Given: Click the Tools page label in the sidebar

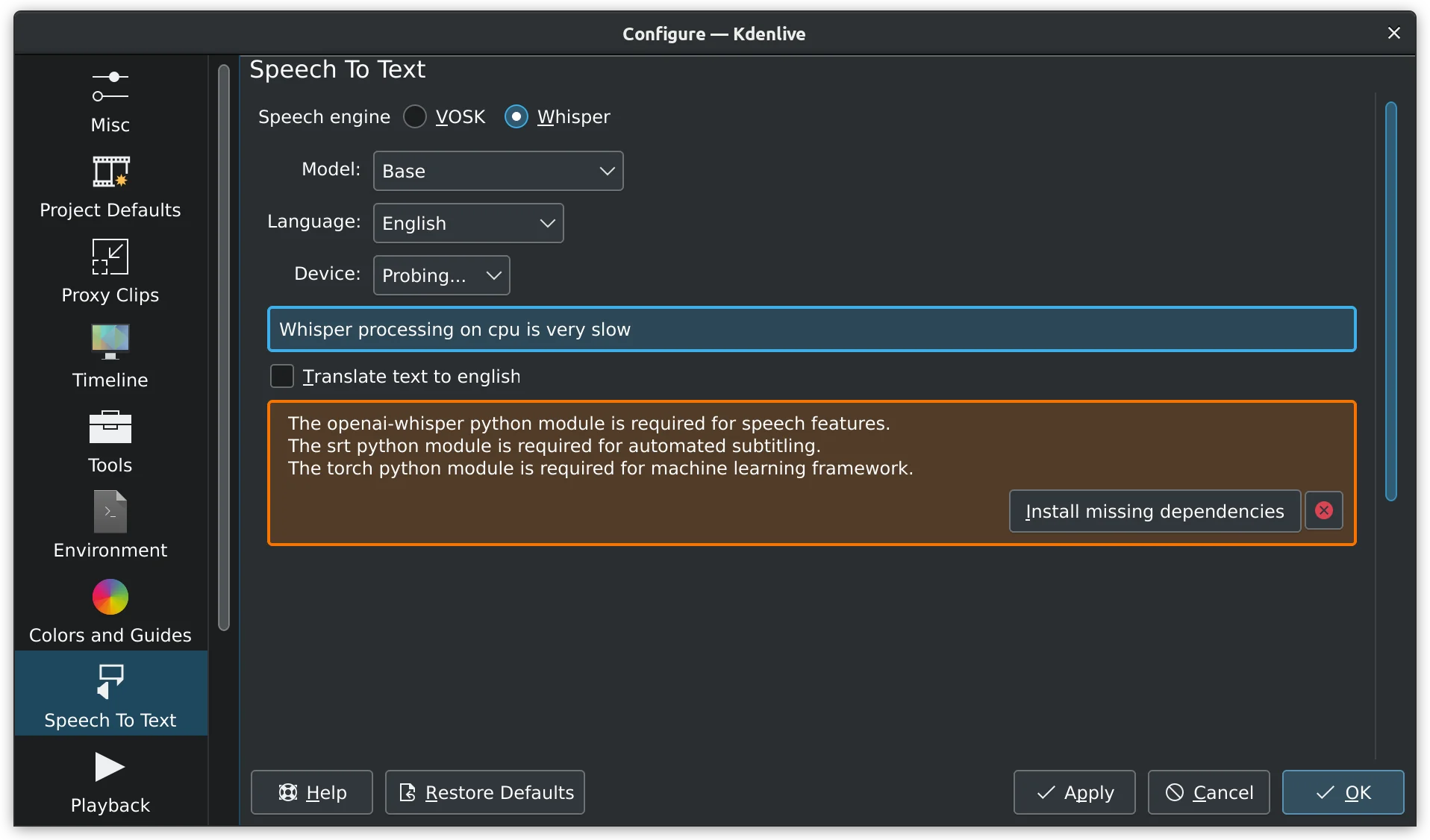Looking at the screenshot, I should (110, 465).
